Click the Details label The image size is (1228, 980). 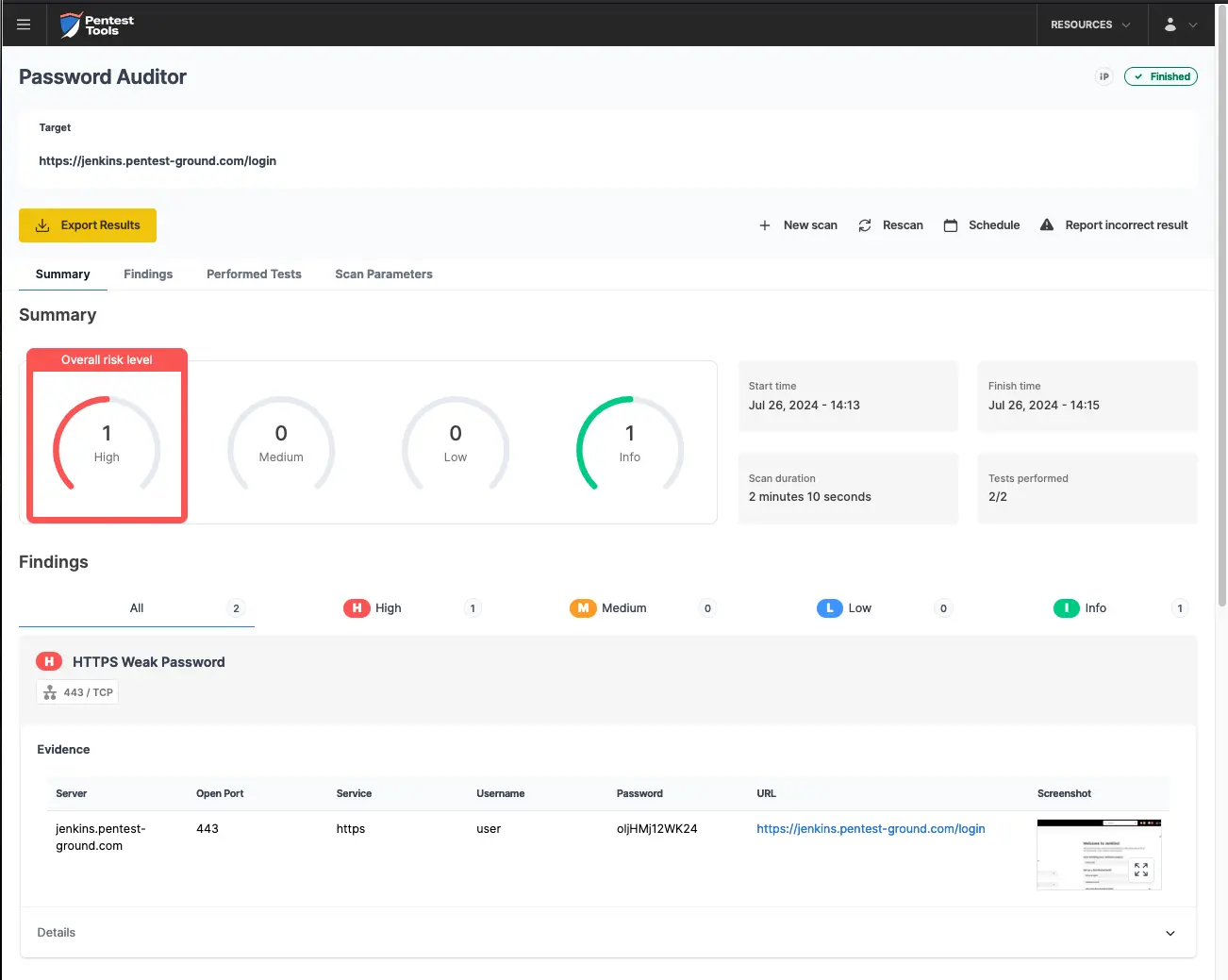(57, 933)
